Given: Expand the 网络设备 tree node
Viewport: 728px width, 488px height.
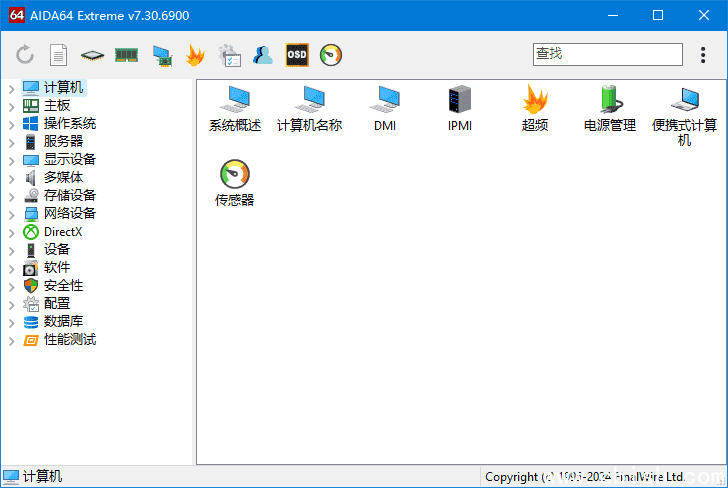Looking at the screenshot, I should tap(12, 214).
